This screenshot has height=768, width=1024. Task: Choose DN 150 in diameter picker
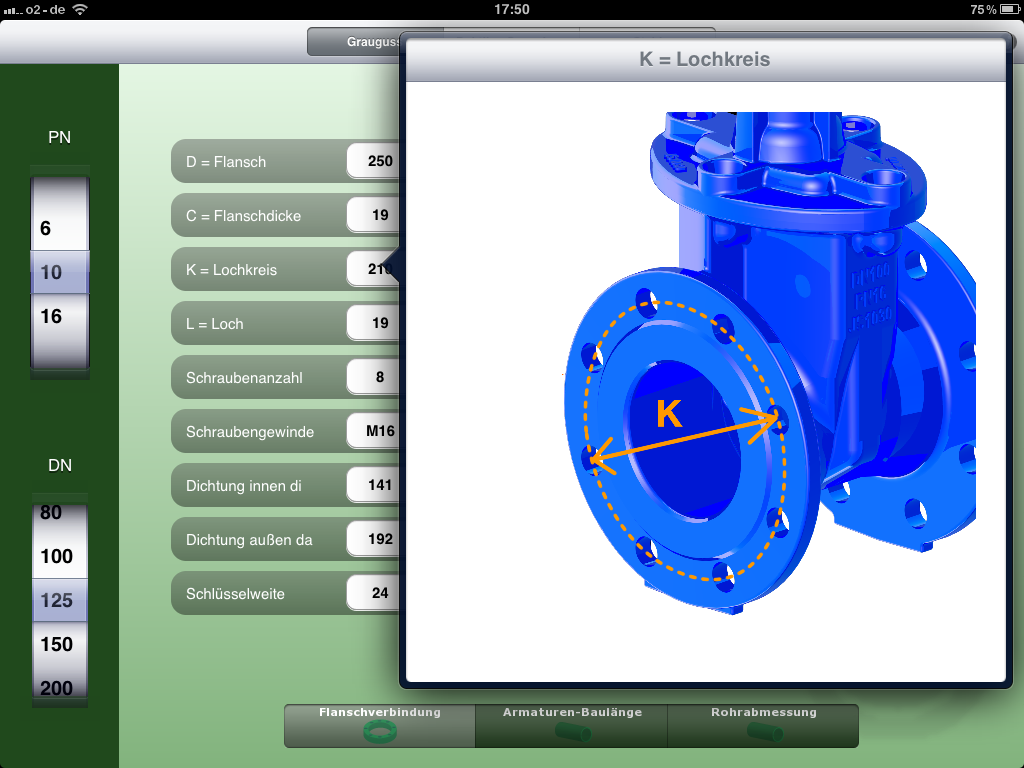pos(57,645)
